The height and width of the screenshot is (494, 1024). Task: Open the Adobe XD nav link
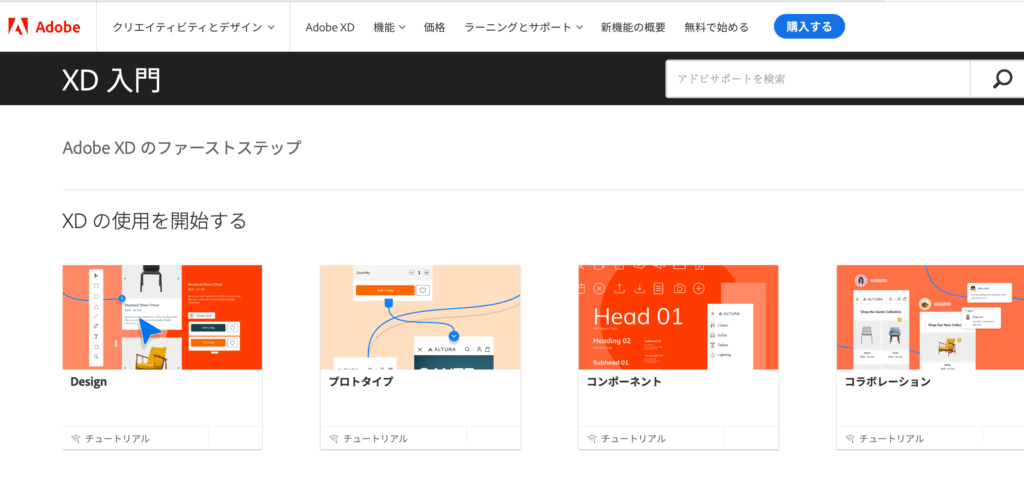click(x=330, y=27)
